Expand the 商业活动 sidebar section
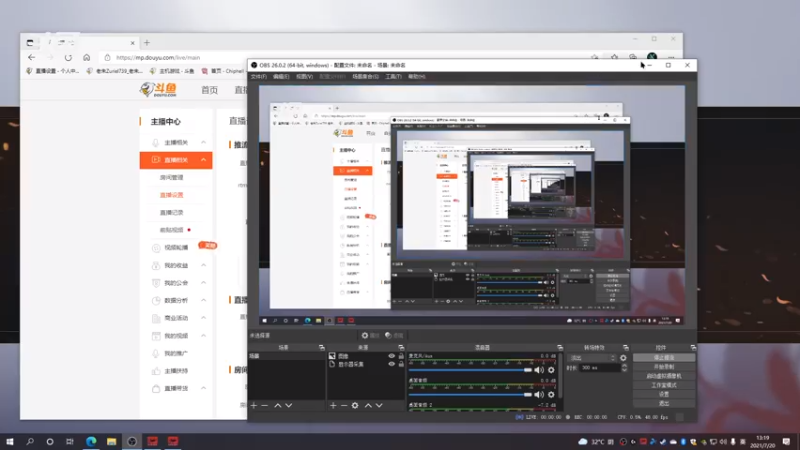800x450 pixels. tap(204, 318)
